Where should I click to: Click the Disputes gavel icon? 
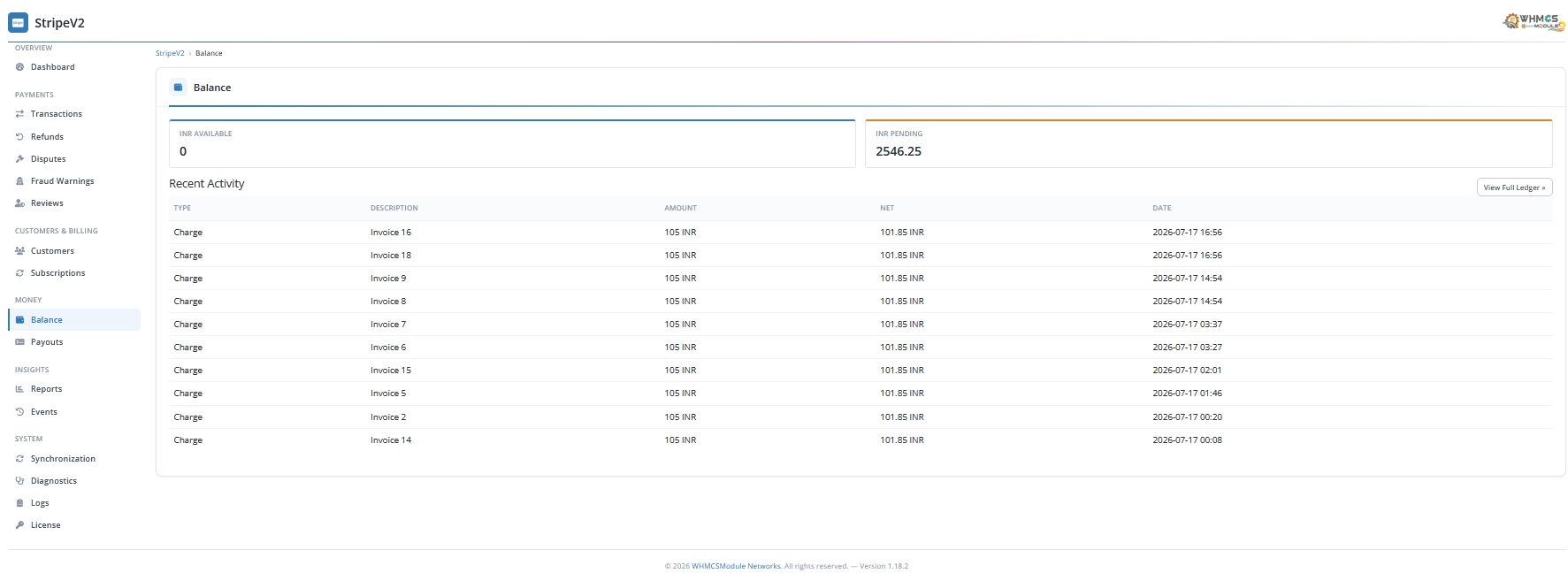[19, 159]
